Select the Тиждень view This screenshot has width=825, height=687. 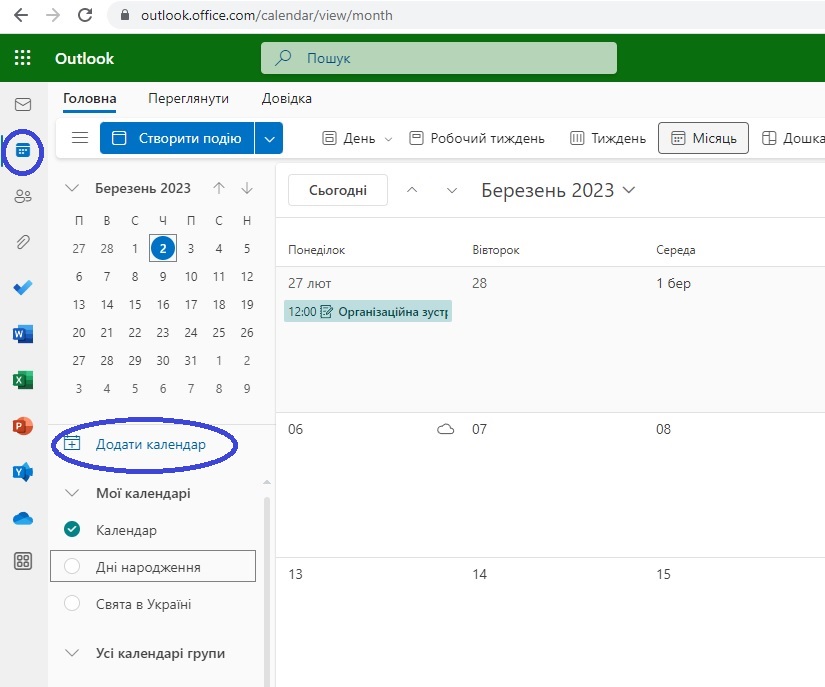point(608,138)
